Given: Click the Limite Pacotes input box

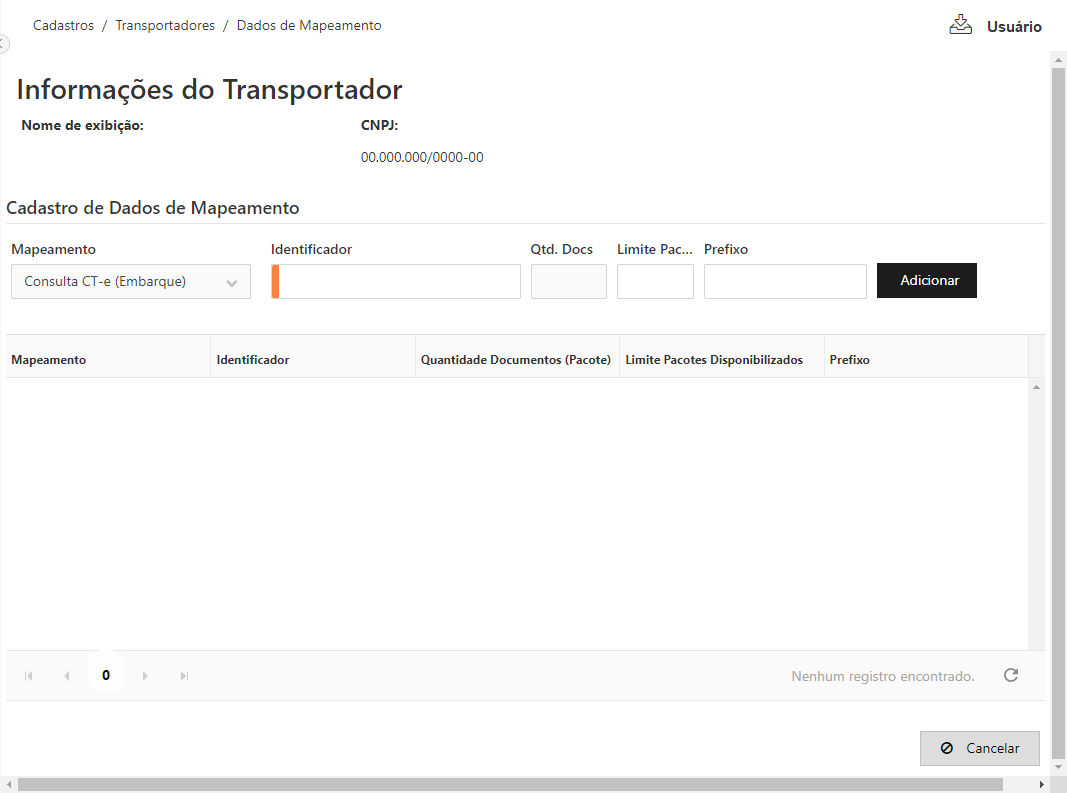Looking at the screenshot, I should 655,282.
